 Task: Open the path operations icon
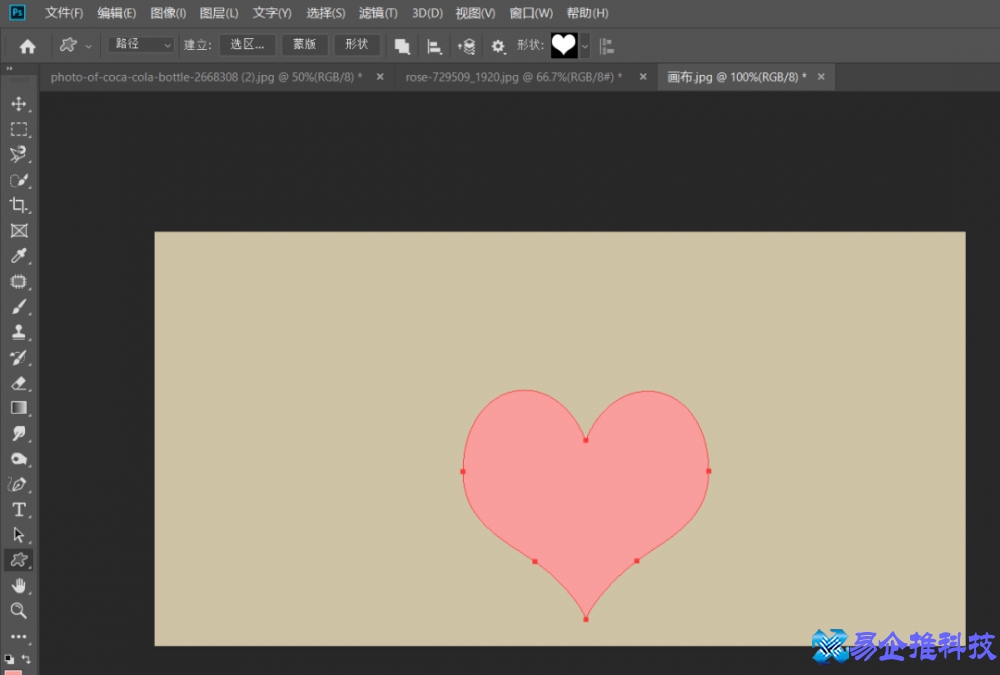(402, 46)
